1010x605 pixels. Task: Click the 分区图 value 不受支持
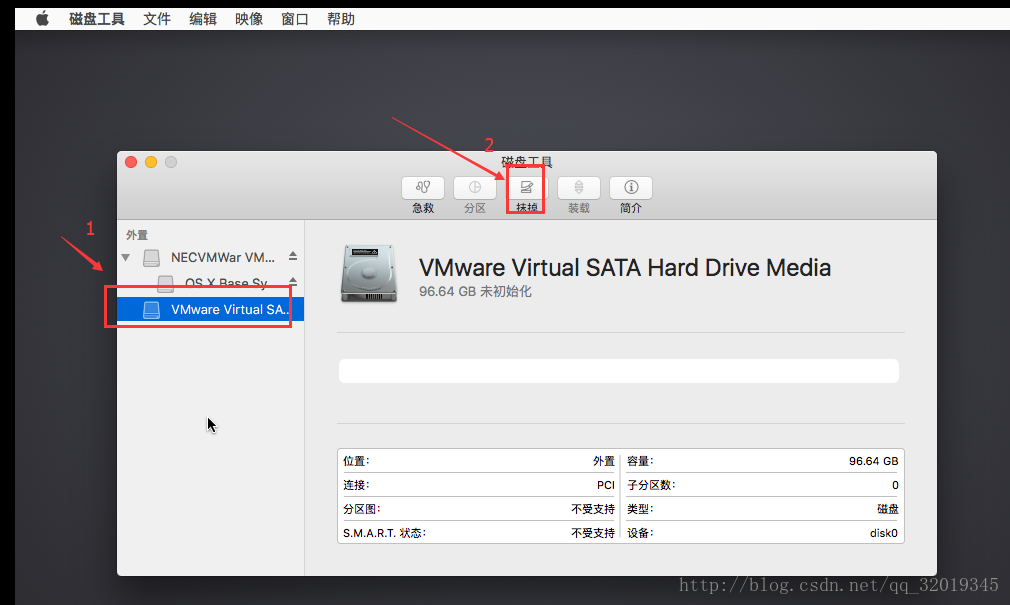(x=593, y=509)
